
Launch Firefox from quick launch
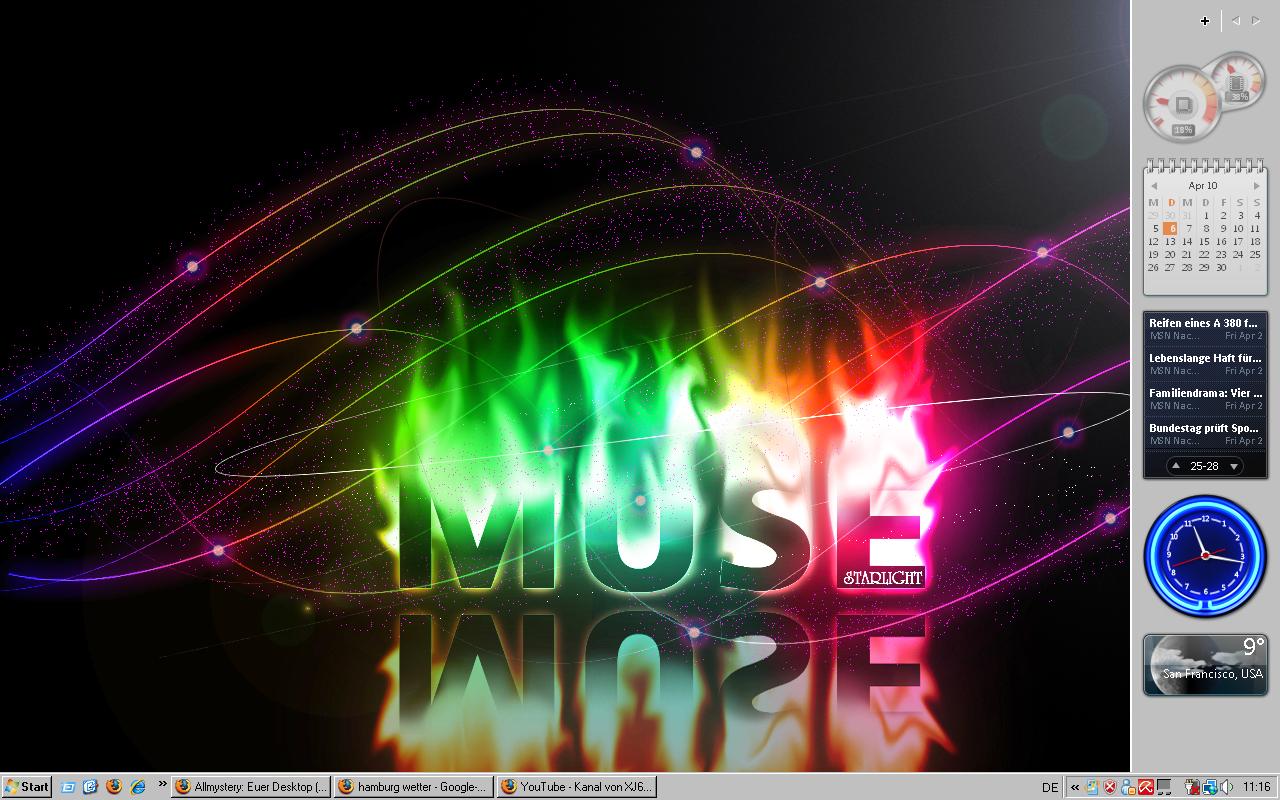(113, 787)
